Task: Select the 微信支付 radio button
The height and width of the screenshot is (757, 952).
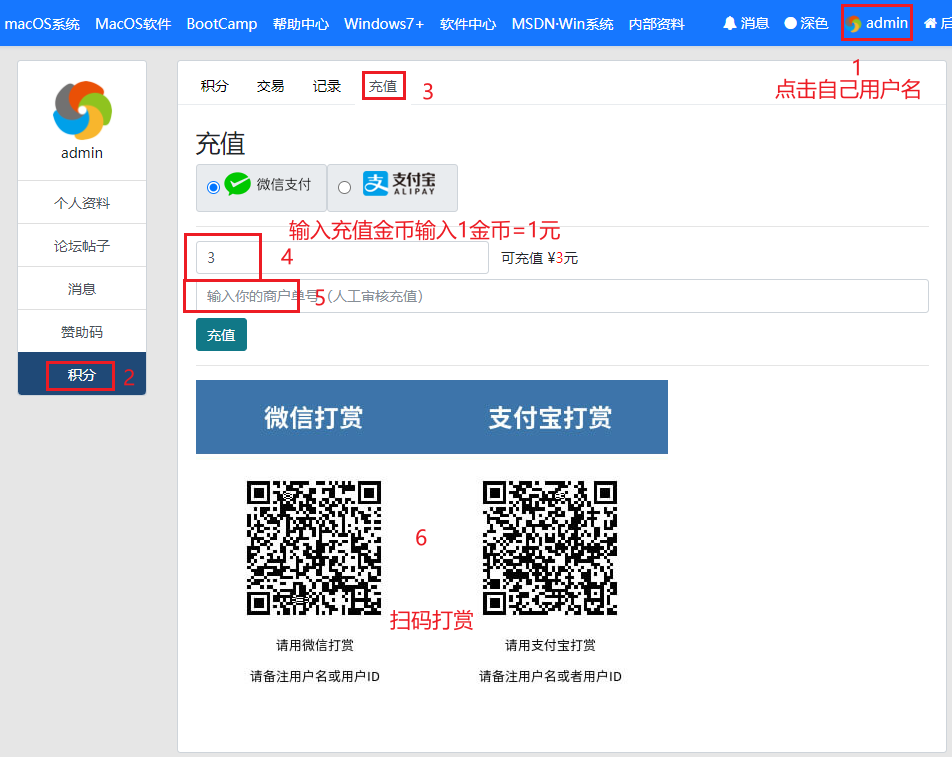Action: pos(213,187)
